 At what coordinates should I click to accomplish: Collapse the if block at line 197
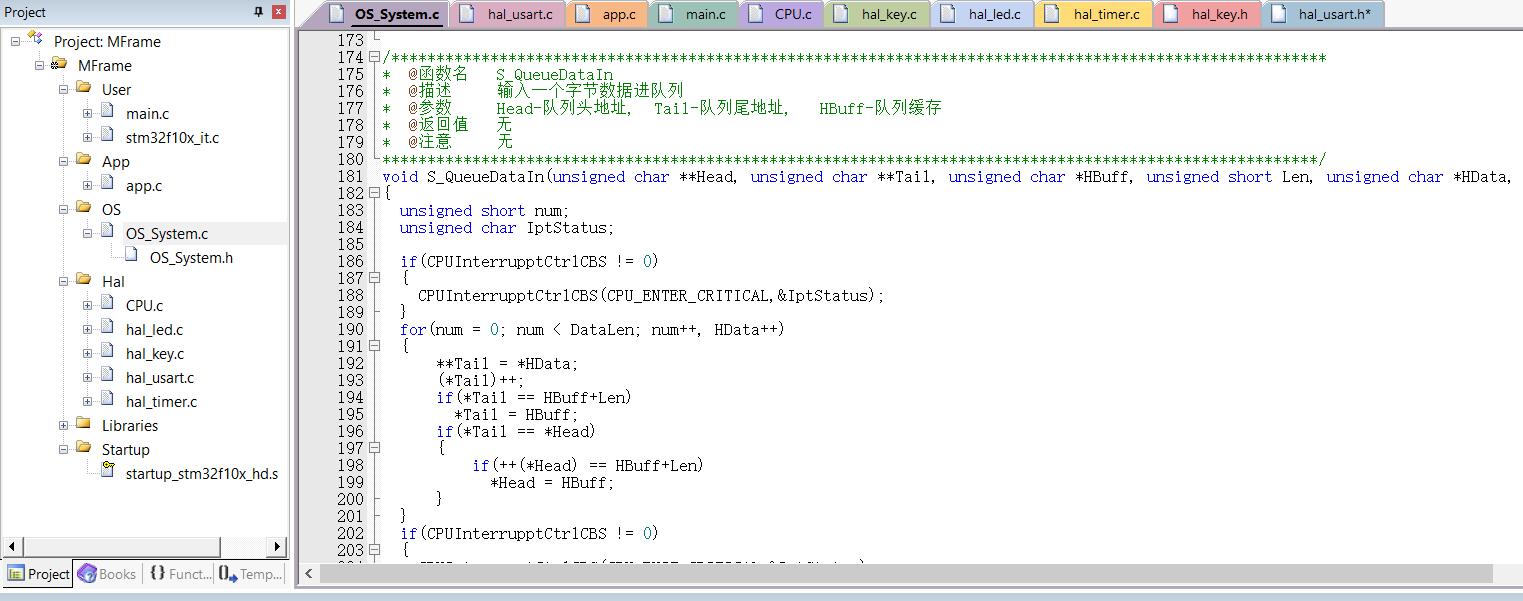[x=374, y=448]
